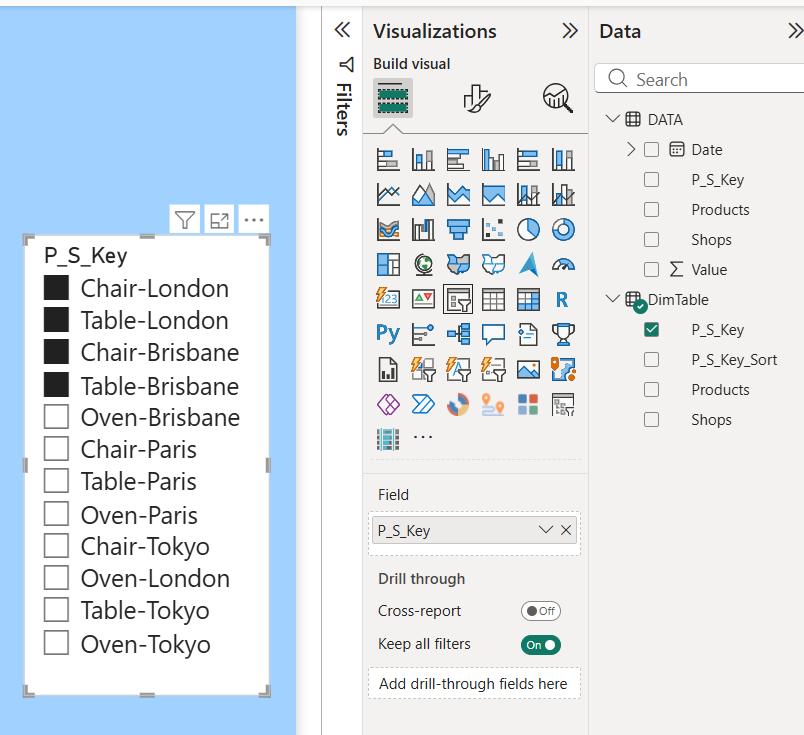Open the Format visual paintbrush tab
The image size is (804, 735).
click(x=477, y=98)
